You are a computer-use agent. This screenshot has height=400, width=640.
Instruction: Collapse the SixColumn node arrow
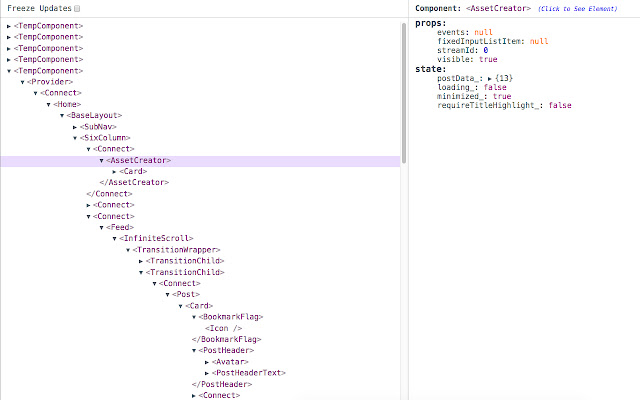[x=75, y=138]
